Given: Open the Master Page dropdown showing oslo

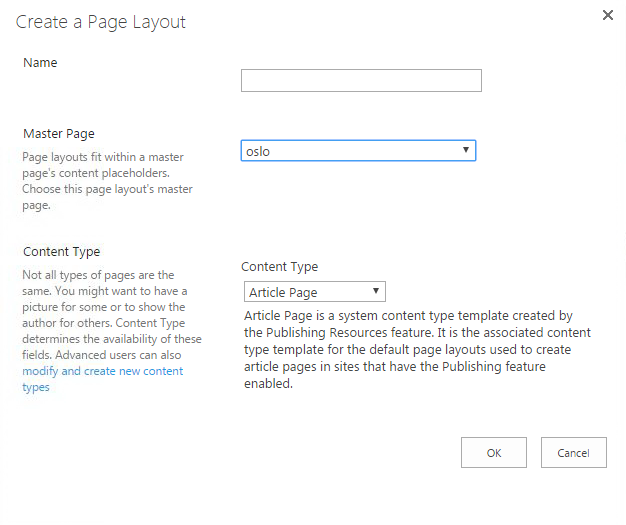Looking at the screenshot, I should 358,151.
